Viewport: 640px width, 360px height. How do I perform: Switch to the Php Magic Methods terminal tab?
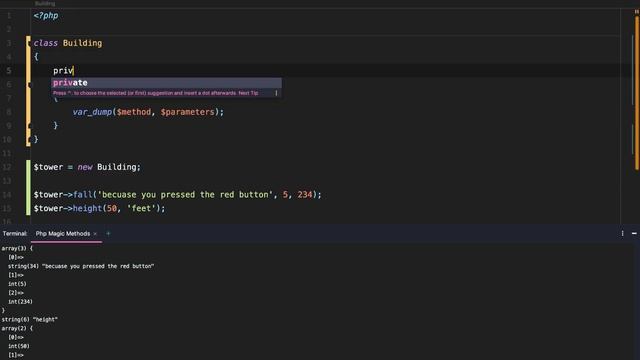tap(62, 233)
